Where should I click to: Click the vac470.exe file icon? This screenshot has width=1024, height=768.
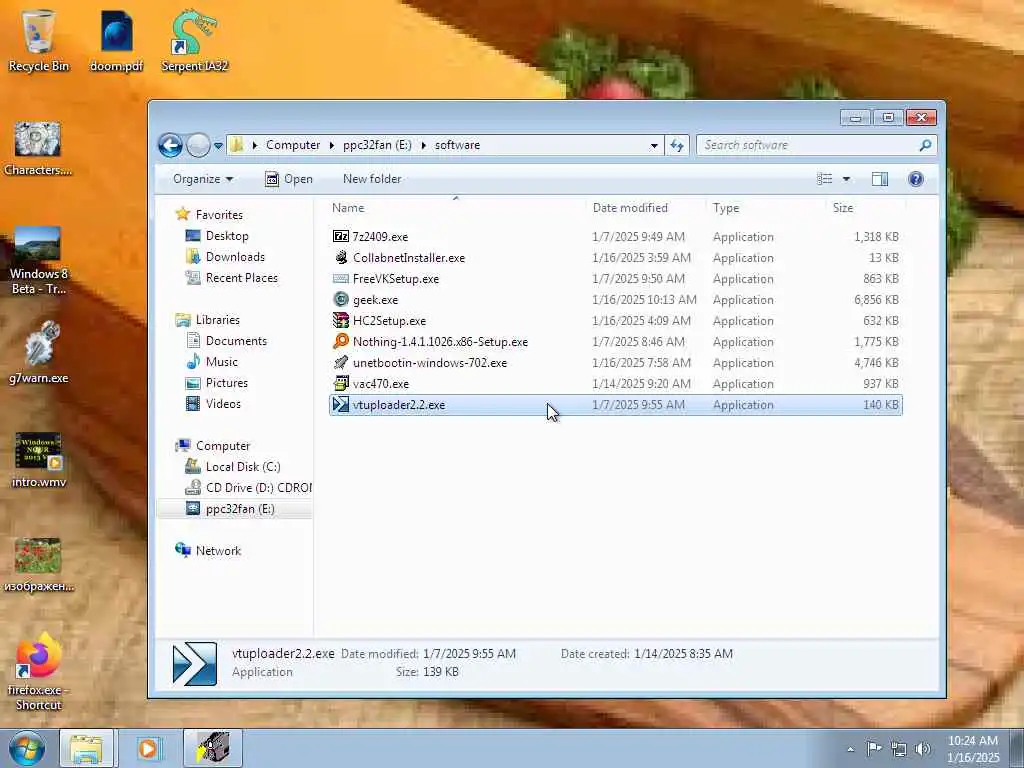(x=341, y=383)
